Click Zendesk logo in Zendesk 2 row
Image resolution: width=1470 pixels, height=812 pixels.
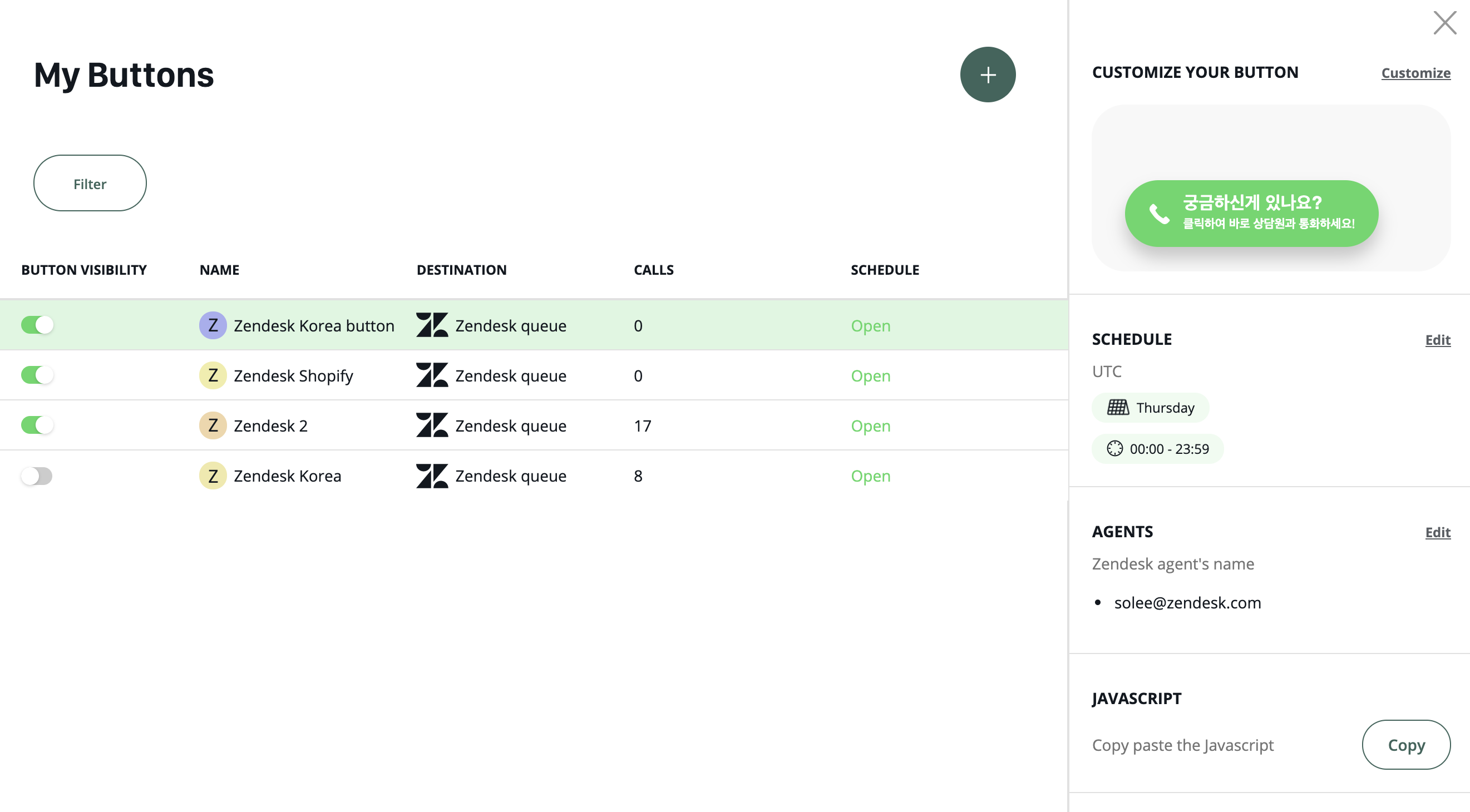coord(432,425)
